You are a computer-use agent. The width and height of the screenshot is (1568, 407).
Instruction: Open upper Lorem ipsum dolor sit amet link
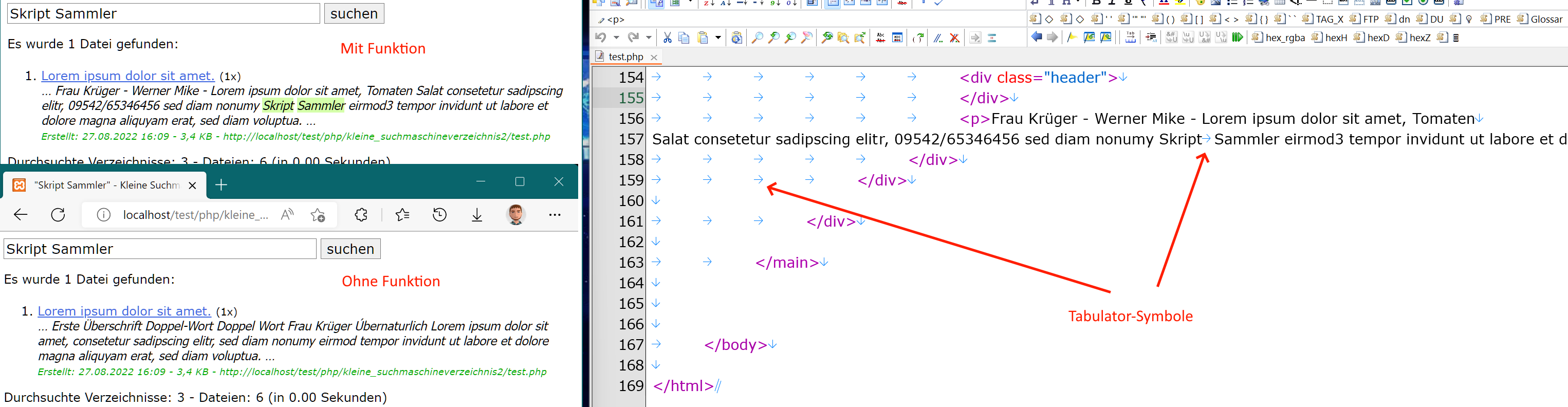tap(128, 76)
